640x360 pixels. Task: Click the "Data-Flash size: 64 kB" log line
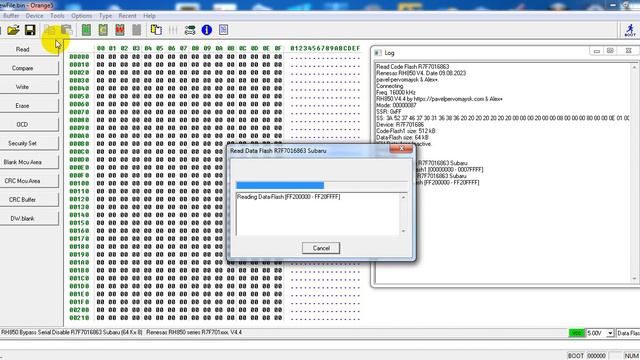[402, 138]
